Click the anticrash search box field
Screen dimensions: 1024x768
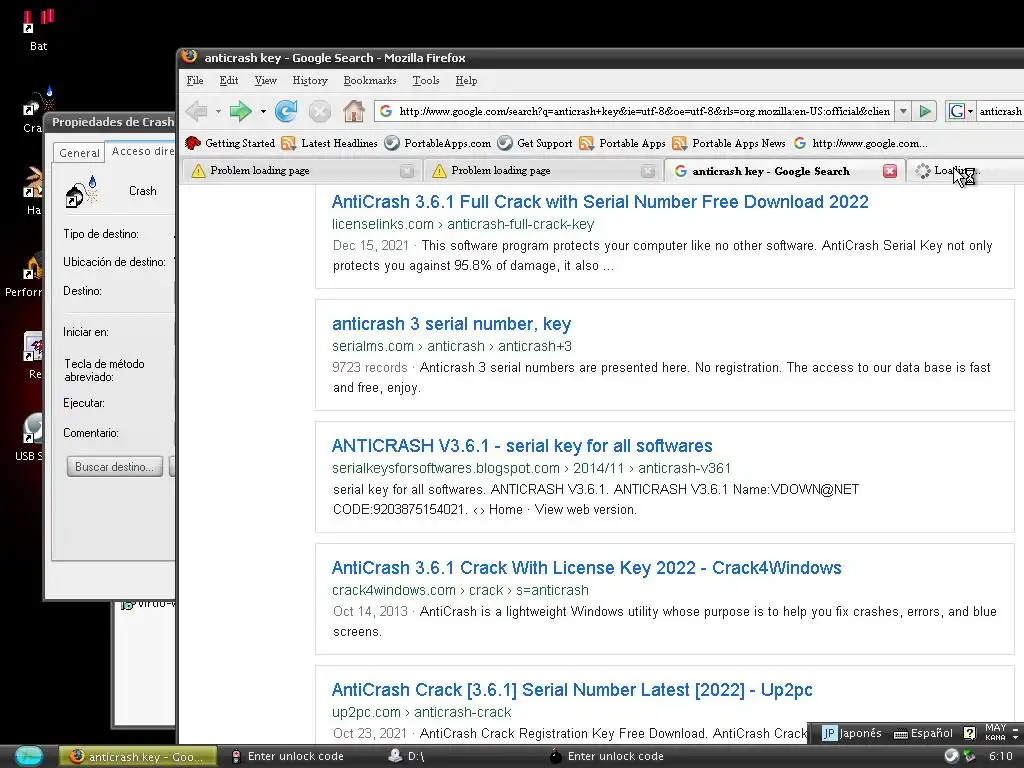click(1000, 111)
